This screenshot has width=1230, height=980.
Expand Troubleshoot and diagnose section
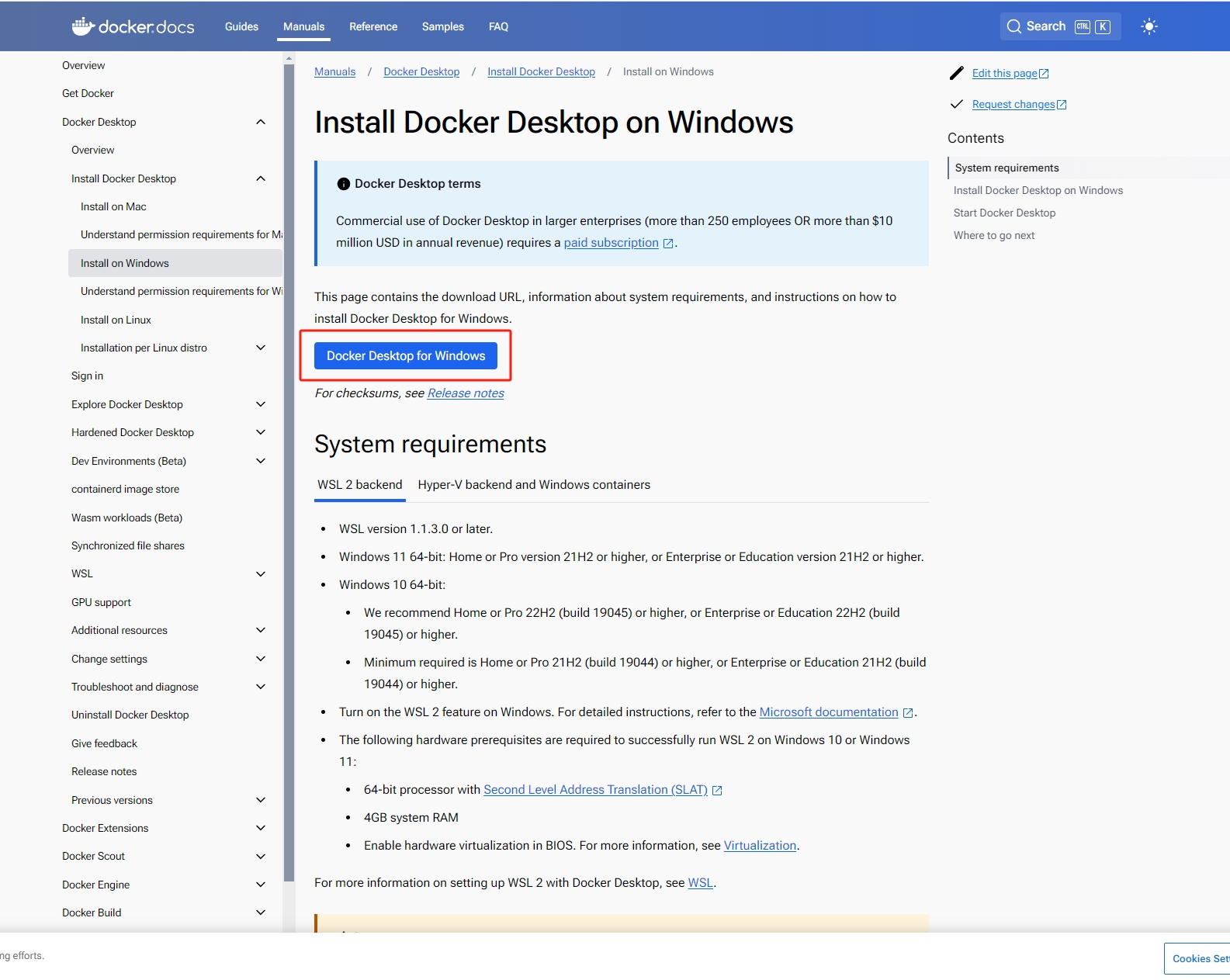point(261,687)
